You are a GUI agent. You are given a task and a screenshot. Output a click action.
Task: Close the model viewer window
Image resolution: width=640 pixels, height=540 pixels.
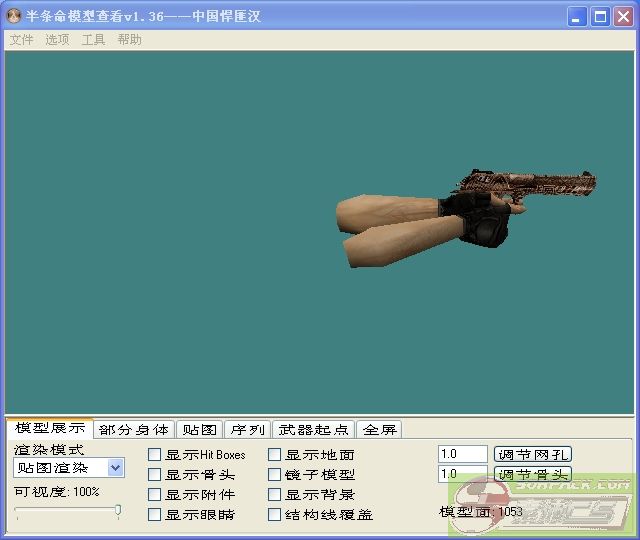coord(622,17)
